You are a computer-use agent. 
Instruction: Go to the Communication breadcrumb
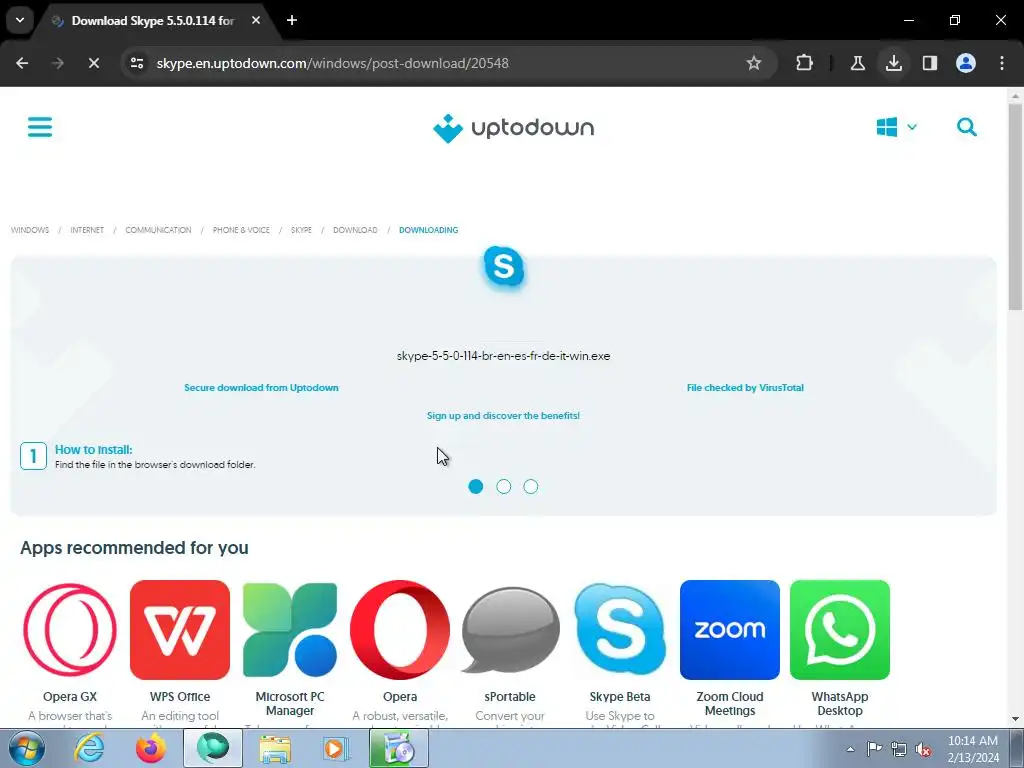(x=158, y=230)
